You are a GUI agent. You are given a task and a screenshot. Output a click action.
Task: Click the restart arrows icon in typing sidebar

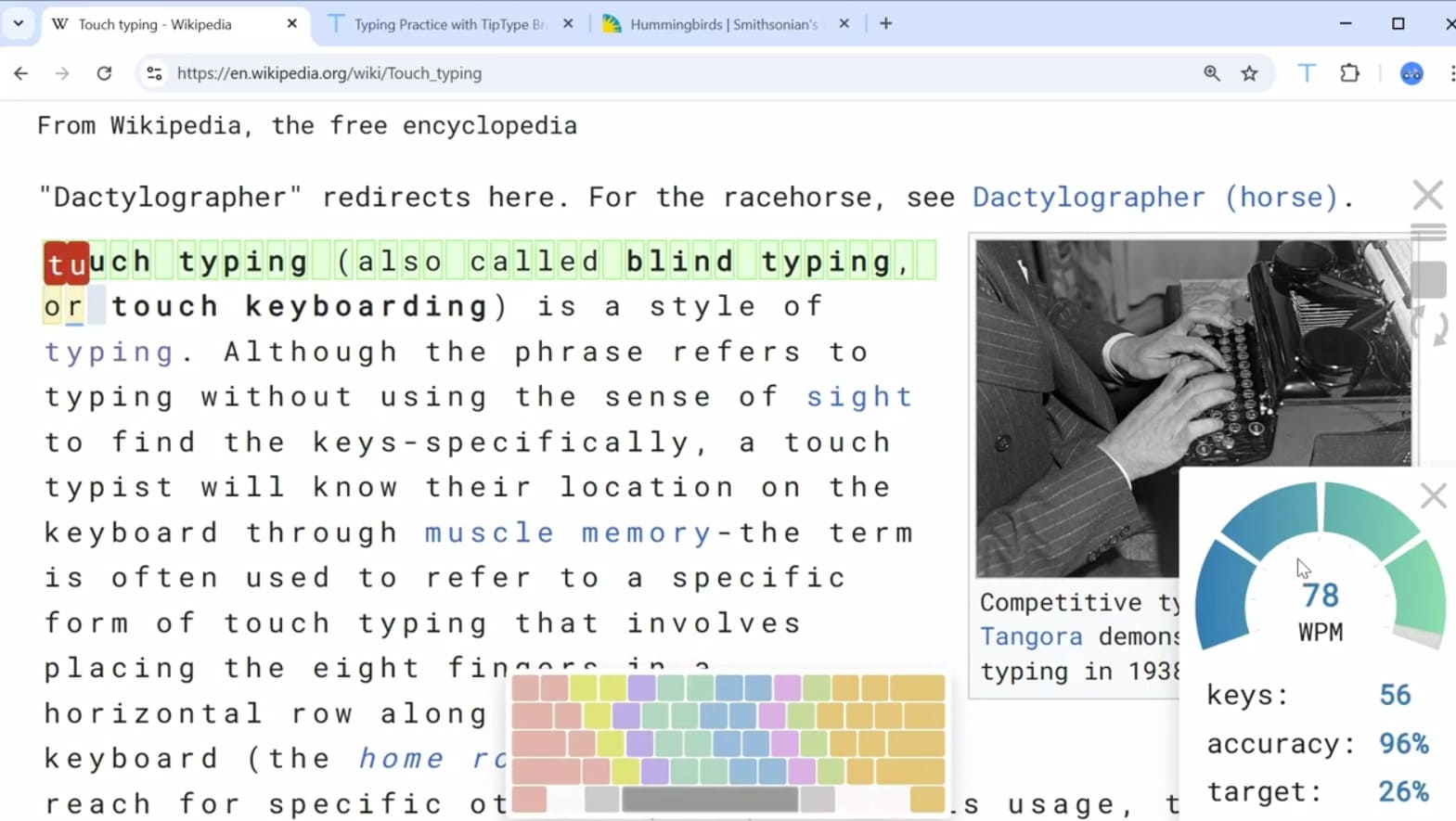(1429, 327)
